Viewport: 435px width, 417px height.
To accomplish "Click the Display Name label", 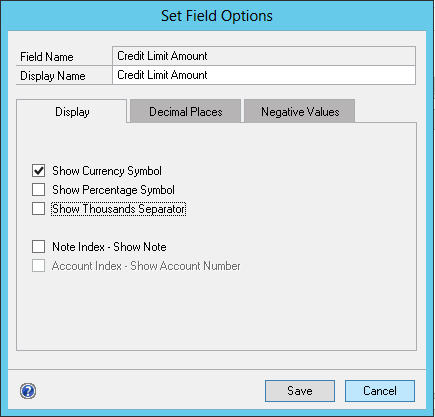I will [53, 76].
